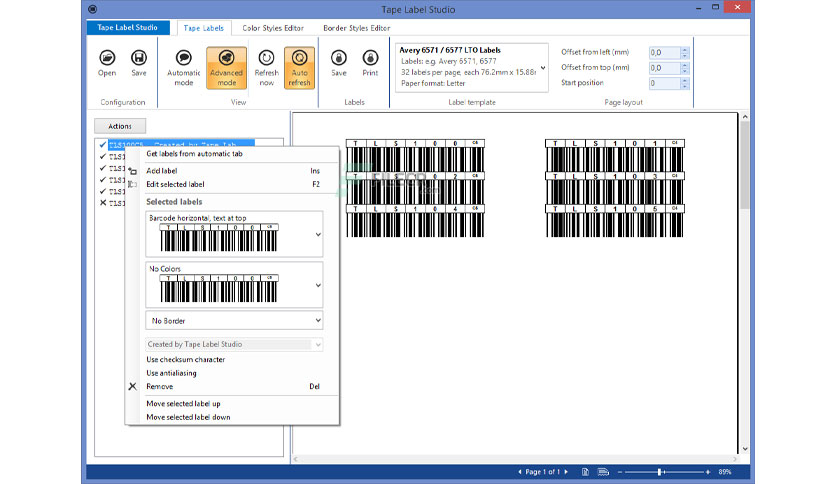Image resolution: width=836 pixels, height=484 pixels.
Task: Switch to the Color Styles Editor tab
Action: tap(273, 28)
